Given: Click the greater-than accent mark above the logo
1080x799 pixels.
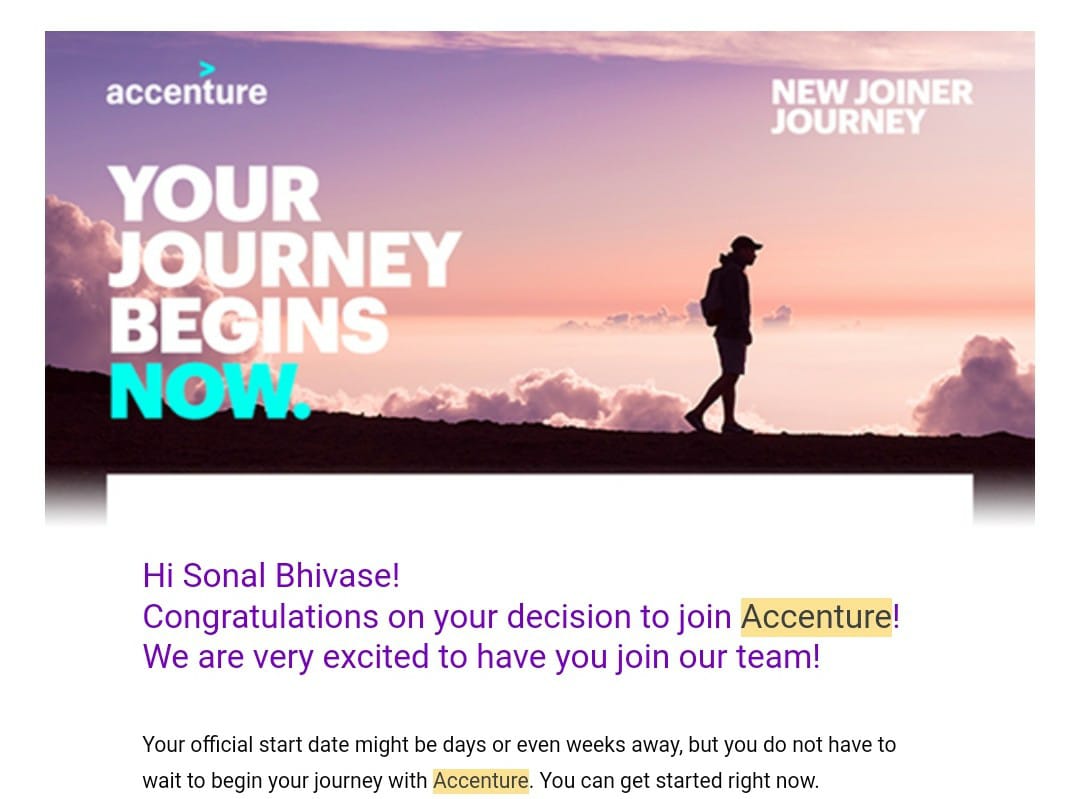Looking at the screenshot, I should pyautogui.click(x=207, y=69).
